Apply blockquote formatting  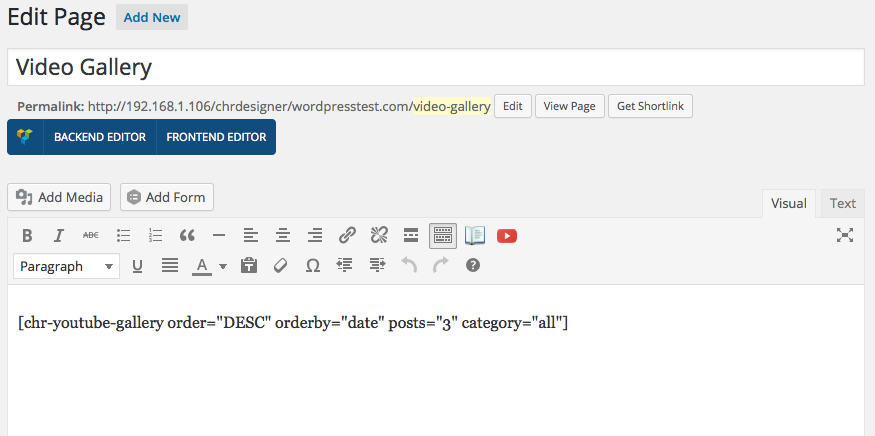(187, 236)
